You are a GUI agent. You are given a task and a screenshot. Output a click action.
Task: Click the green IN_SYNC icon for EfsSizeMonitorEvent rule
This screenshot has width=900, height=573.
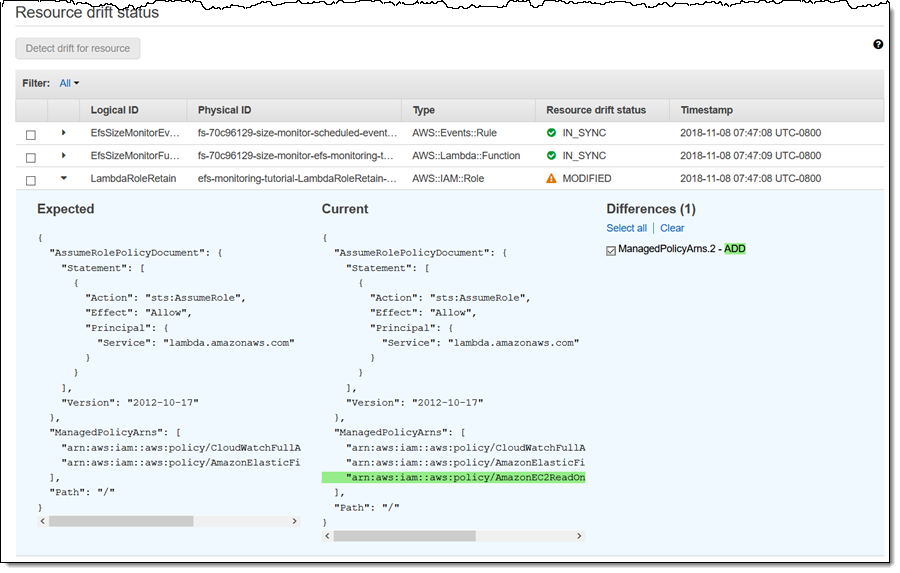tap(551, 133)
